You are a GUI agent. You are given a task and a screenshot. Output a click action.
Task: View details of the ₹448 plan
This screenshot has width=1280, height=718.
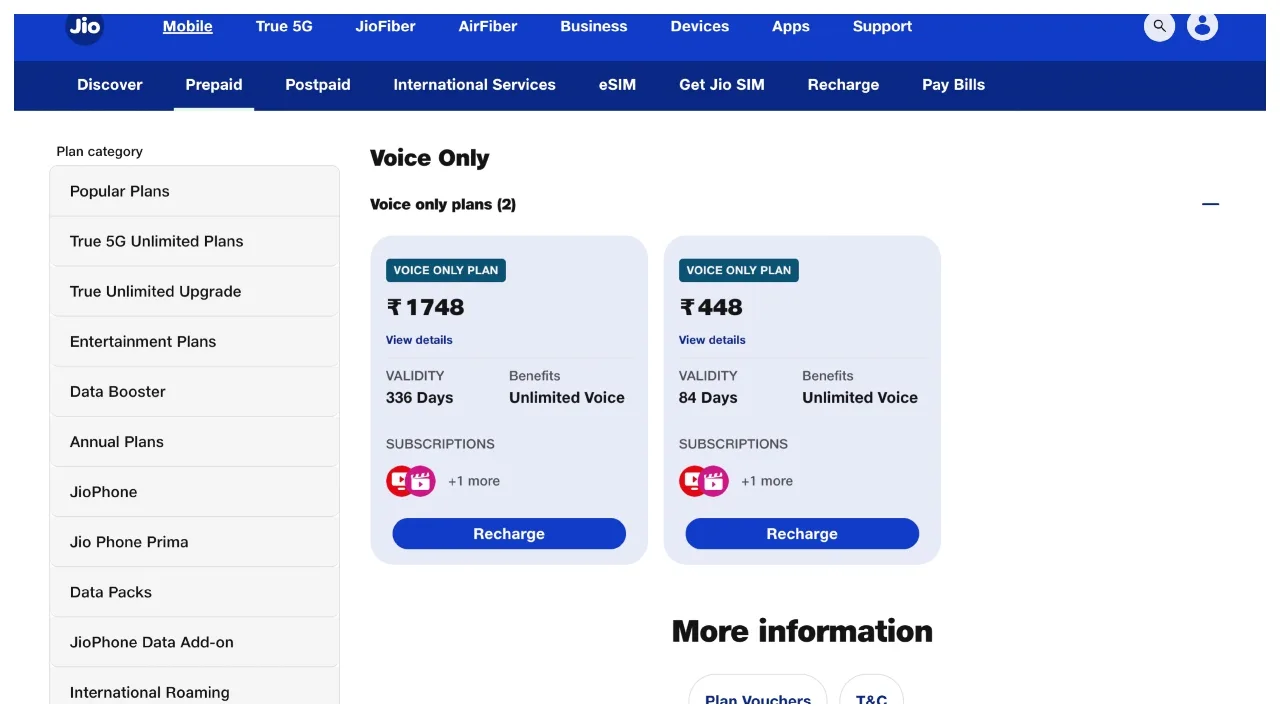[712, 340]
